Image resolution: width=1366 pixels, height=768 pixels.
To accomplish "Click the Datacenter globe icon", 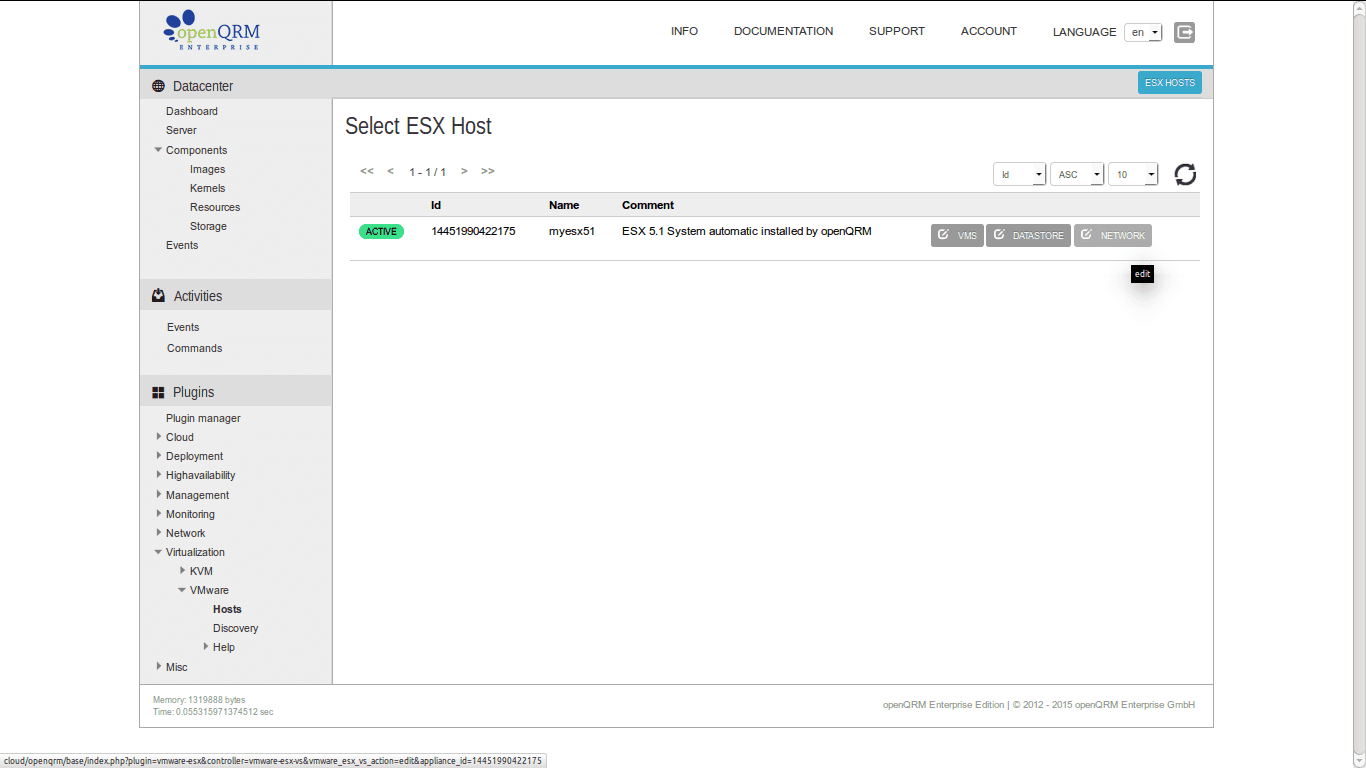I will tap(158, 86).
